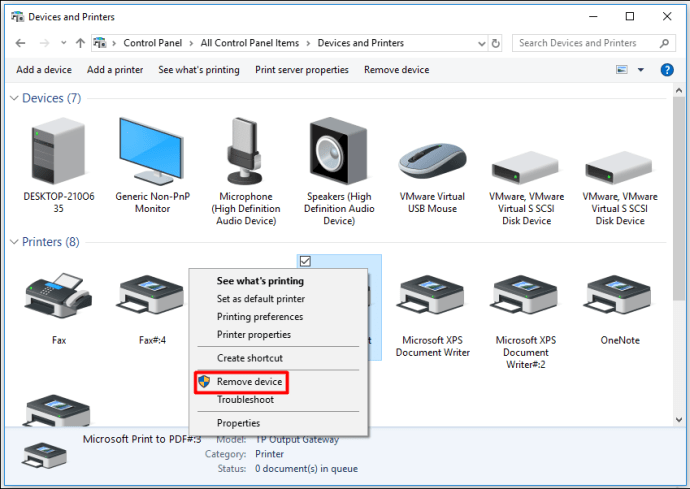
Task: Select the Microphone High Definition Audio Device icon
Action: tap(245, 151)
